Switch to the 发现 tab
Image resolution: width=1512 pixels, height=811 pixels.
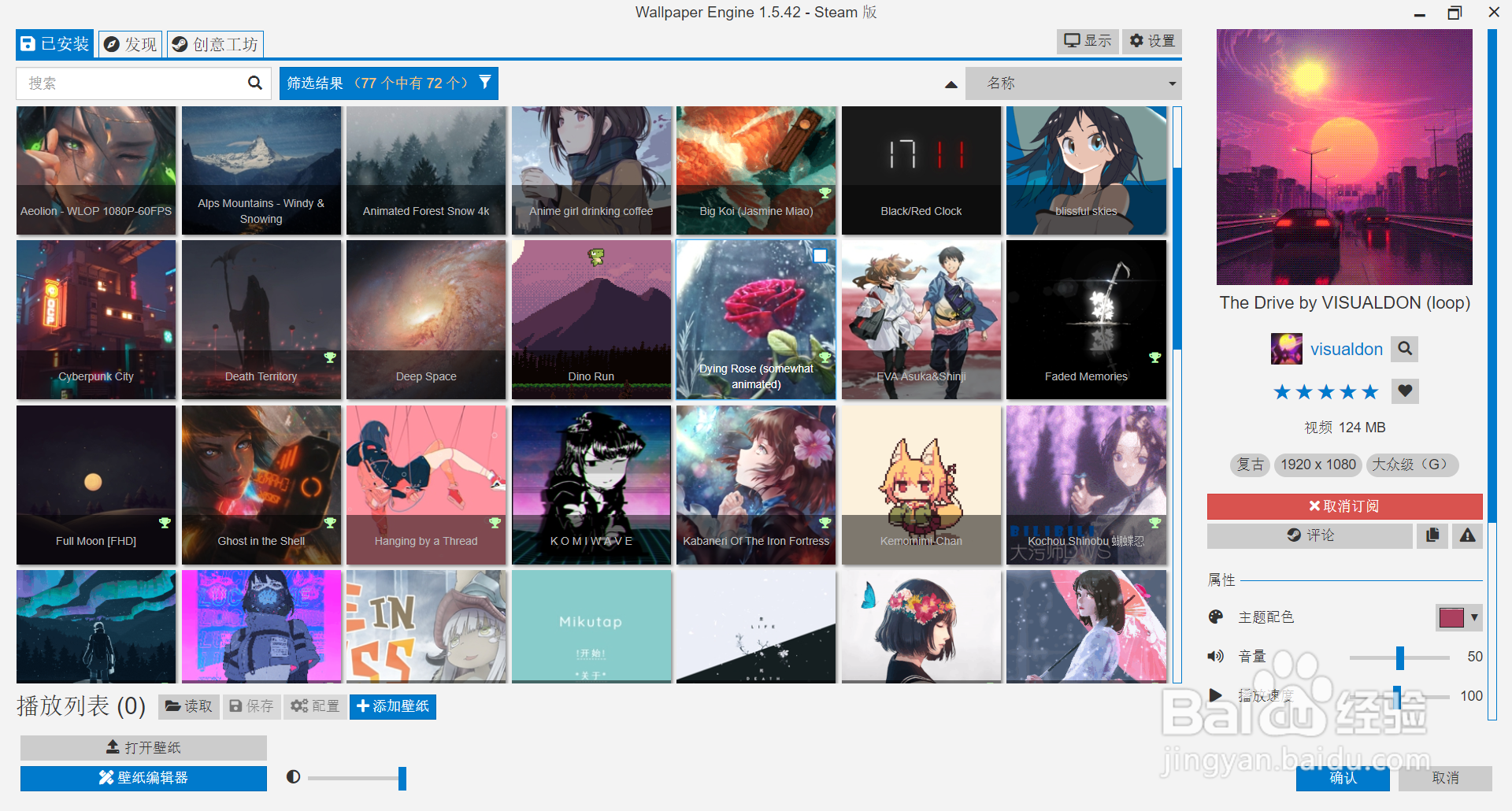[x=129, y=44]
